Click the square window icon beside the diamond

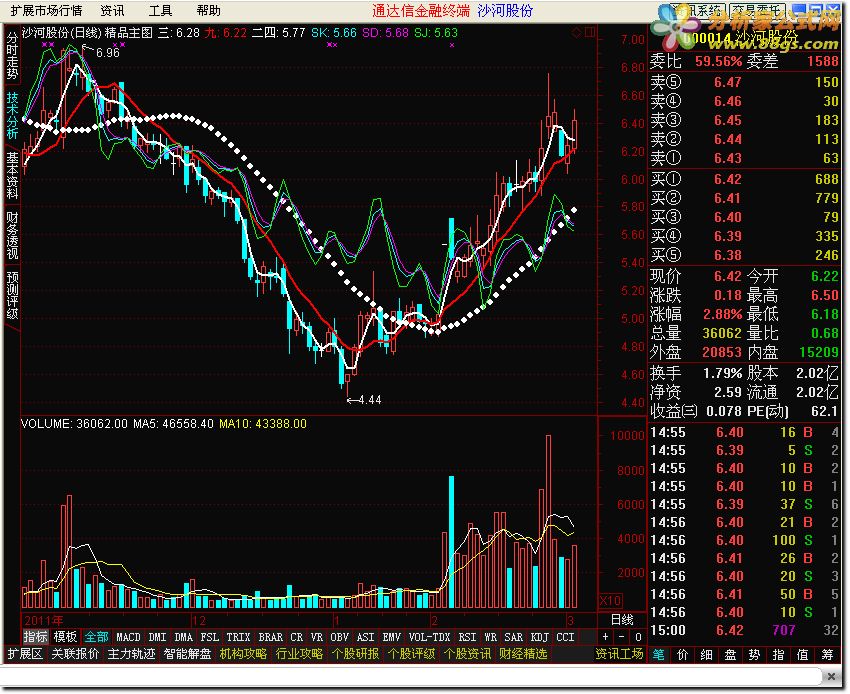click(x=589, y=33)
